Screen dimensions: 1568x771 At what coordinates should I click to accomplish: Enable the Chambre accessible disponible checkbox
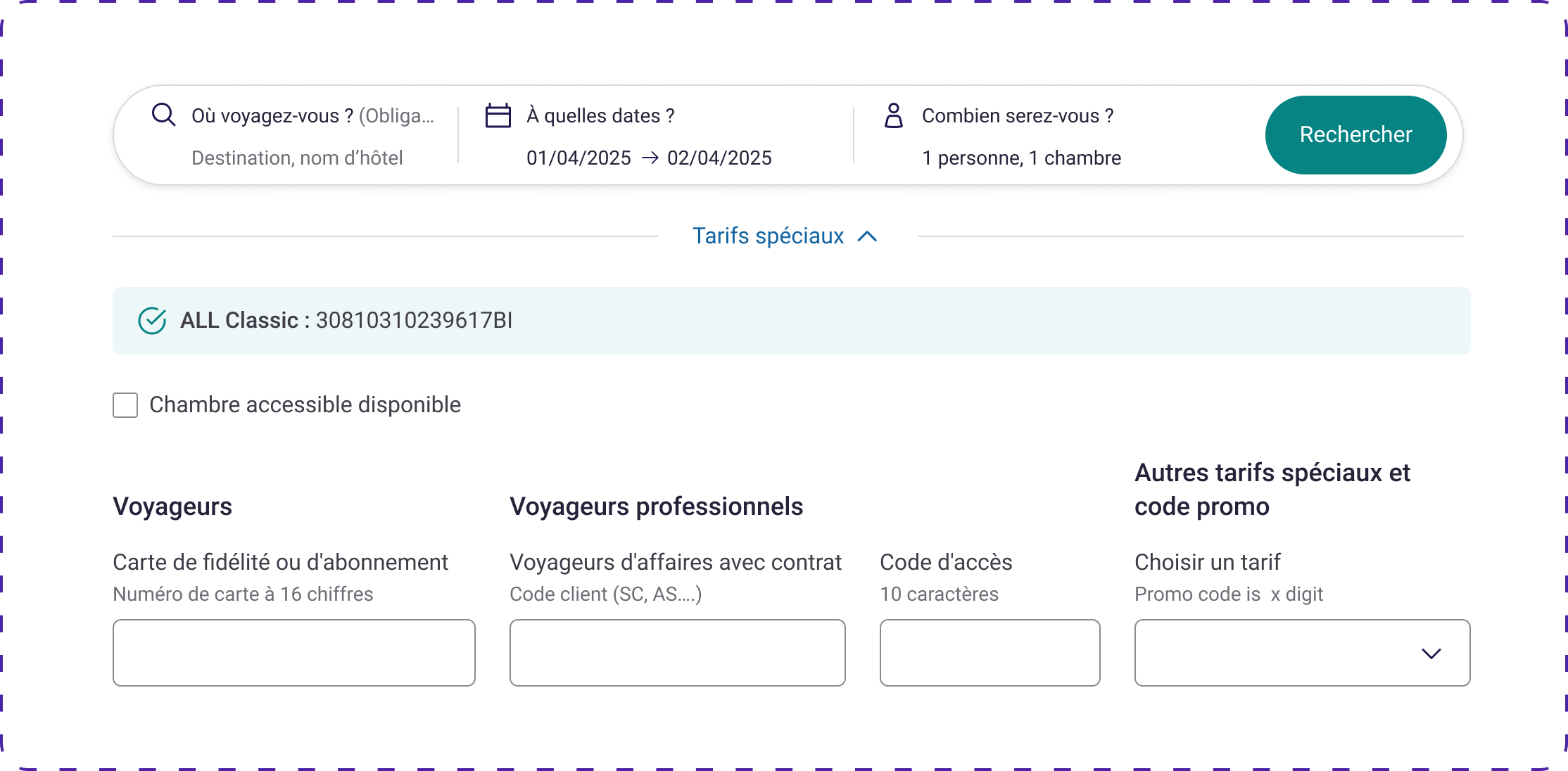tap(125, 405)
